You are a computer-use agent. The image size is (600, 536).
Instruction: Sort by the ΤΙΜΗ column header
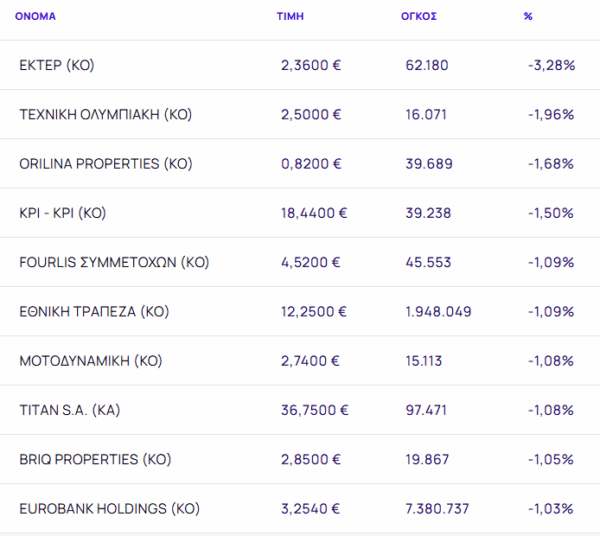pos(290,16)
